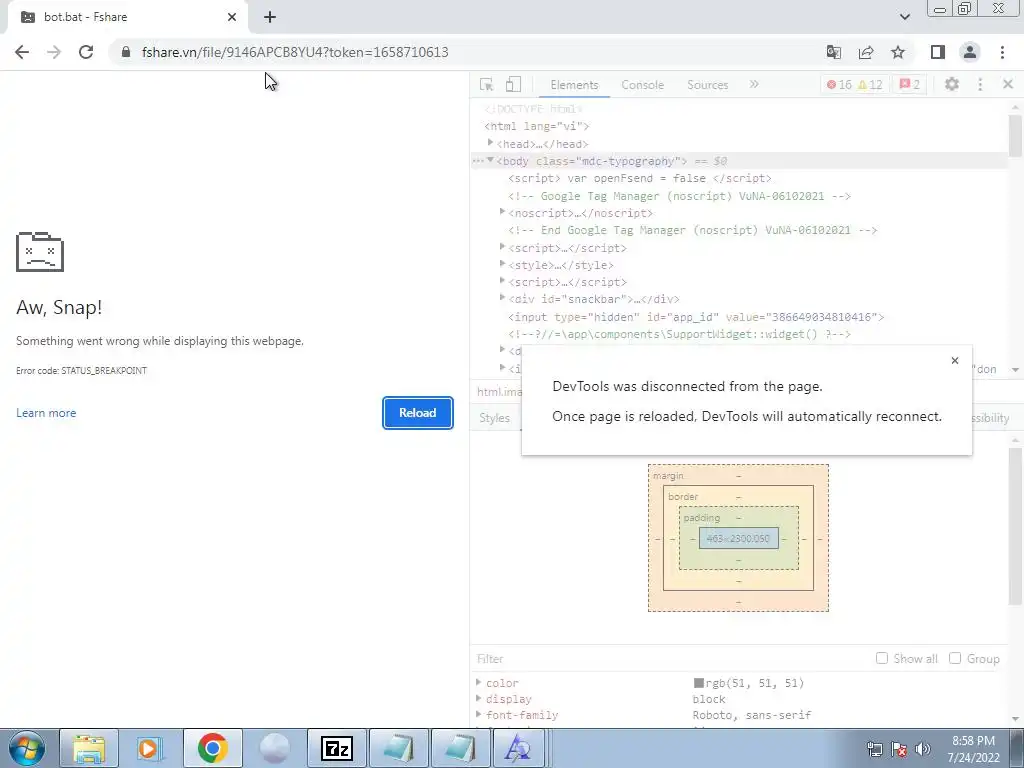The width and height of the screenshot is (1024, 768).
Task: Open the Windows Start button
Action: 27,748
